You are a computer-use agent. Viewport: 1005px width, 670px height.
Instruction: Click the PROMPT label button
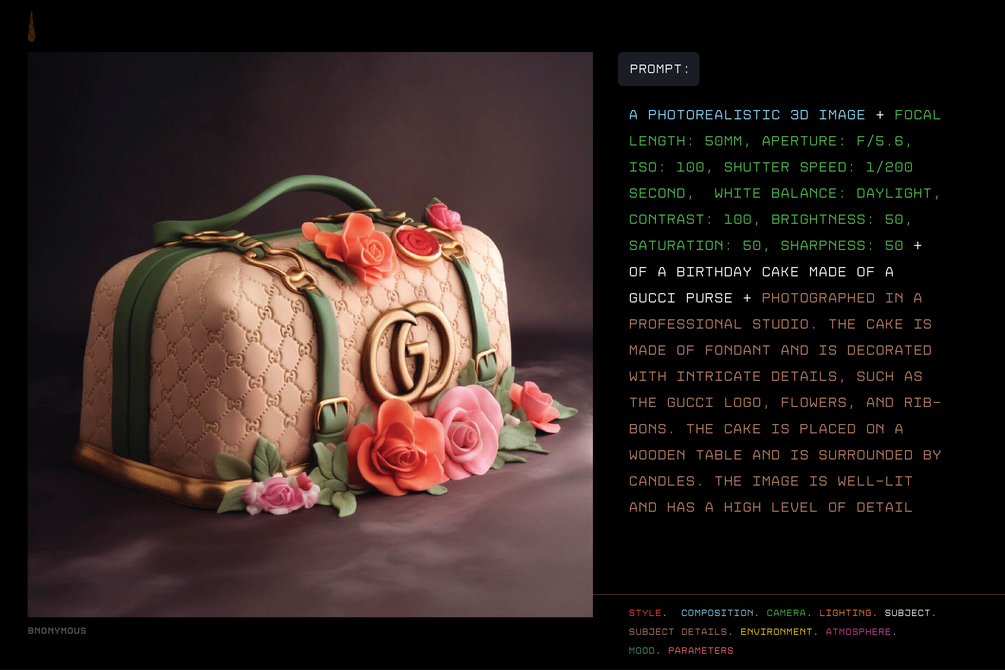[658, 69]
